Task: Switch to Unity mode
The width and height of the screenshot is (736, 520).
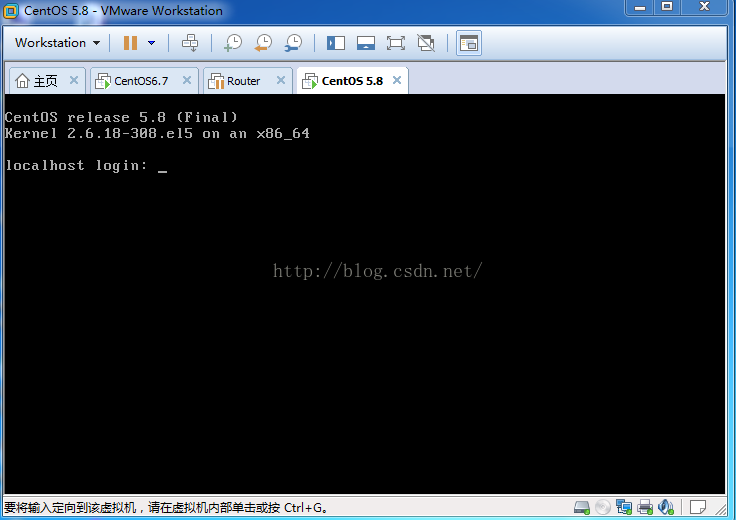Action: (x=426, y=43)
